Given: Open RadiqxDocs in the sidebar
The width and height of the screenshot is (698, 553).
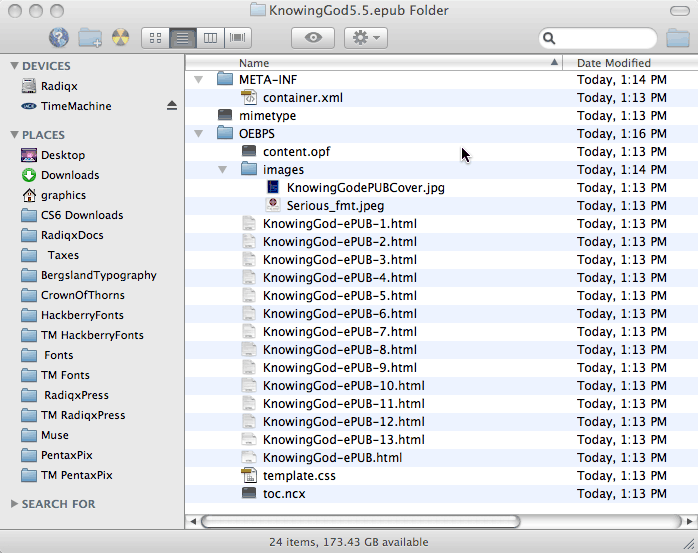Looking at the screenshot, I should coord(62,235).
